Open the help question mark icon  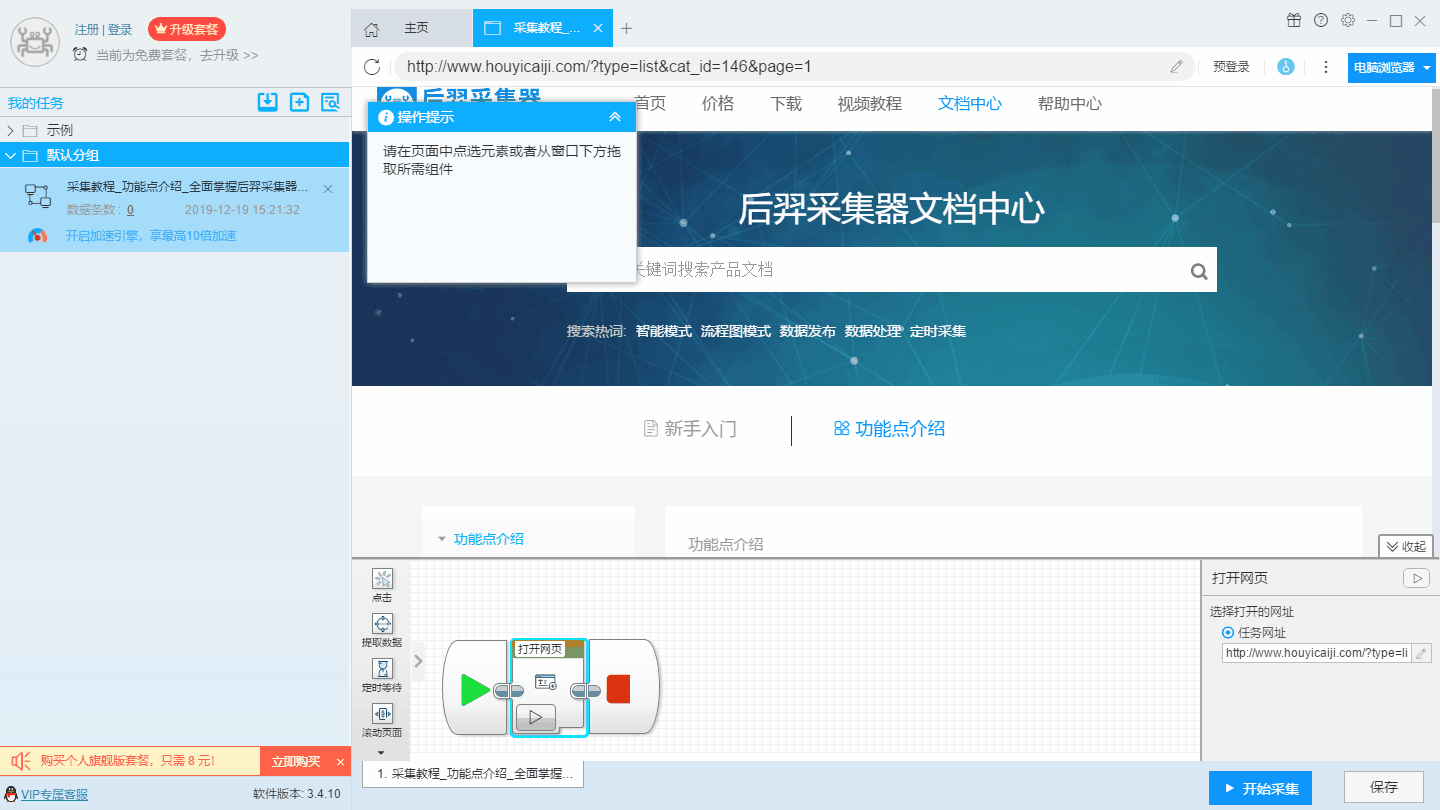click(1321, 20)
